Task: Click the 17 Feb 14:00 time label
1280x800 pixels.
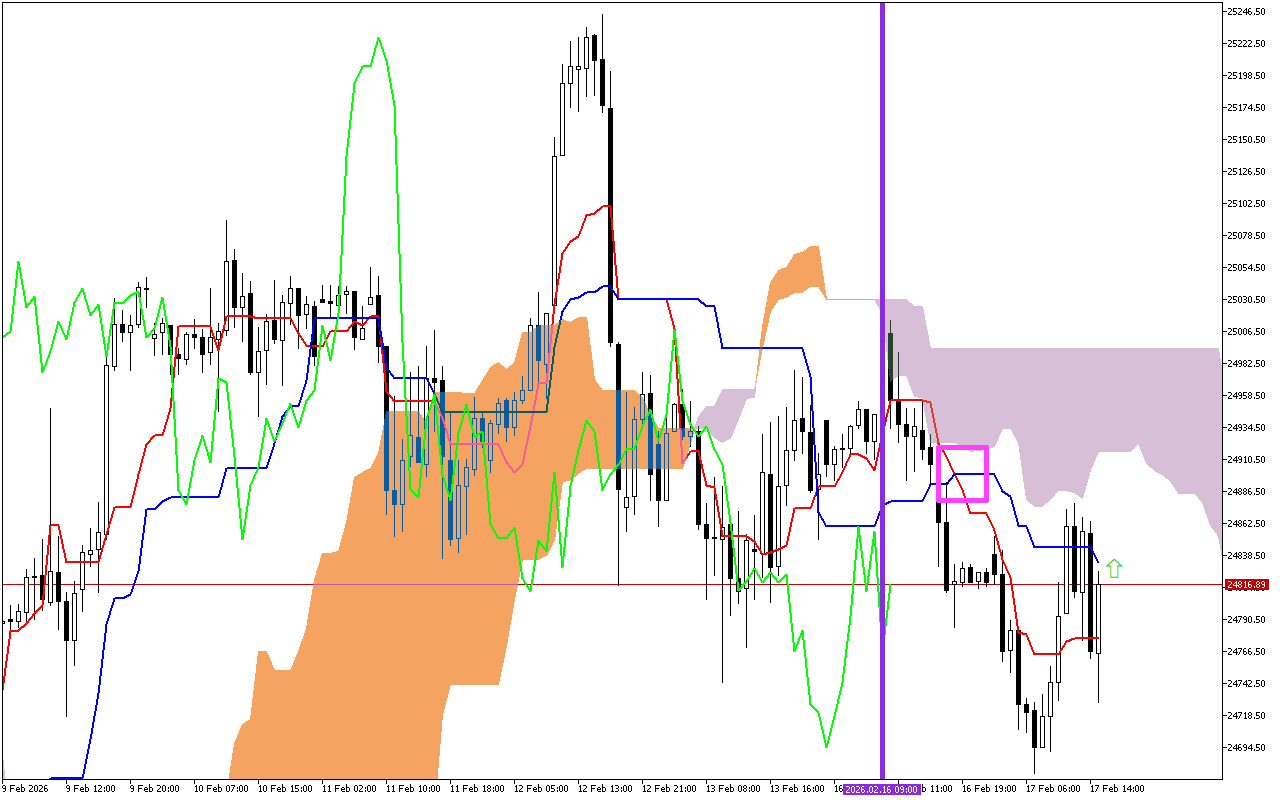Action: tap(1117, 789)
